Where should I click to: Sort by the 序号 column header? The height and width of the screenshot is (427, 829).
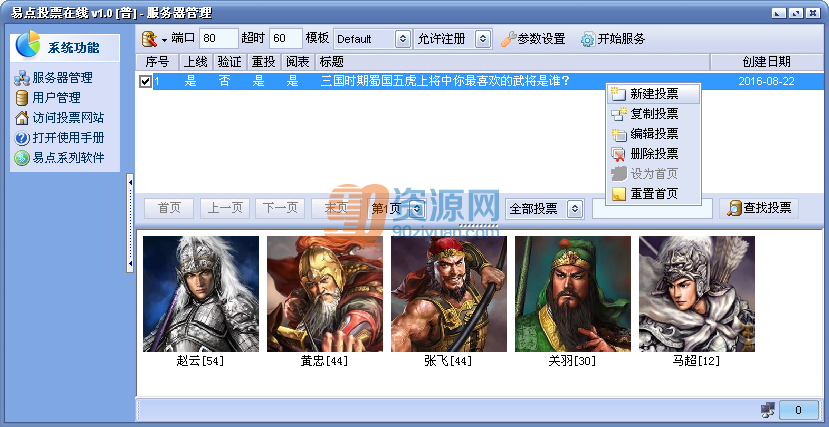click(x=157, y=62)
